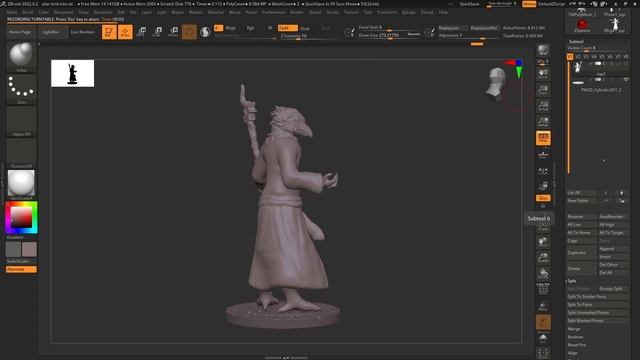Enable Mrgb paint mode
Viewport: 640px width, 360px height.
231,28
